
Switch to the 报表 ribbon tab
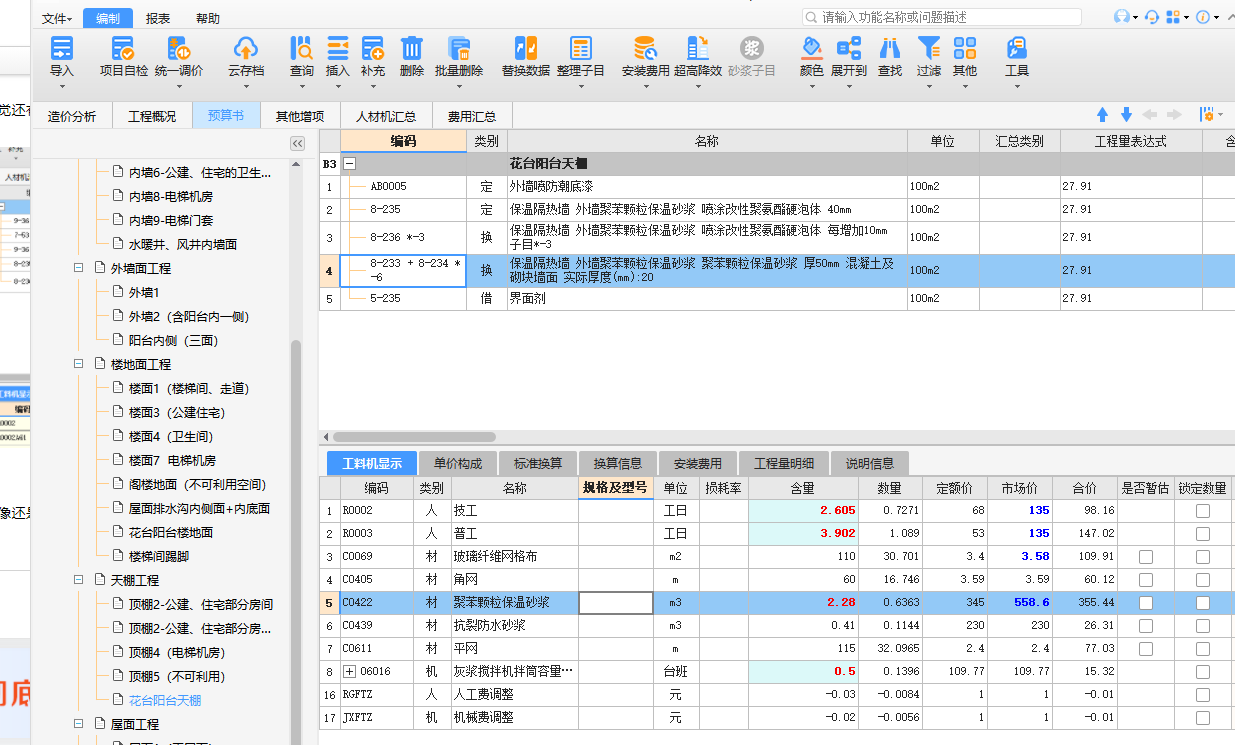(158, 18)
